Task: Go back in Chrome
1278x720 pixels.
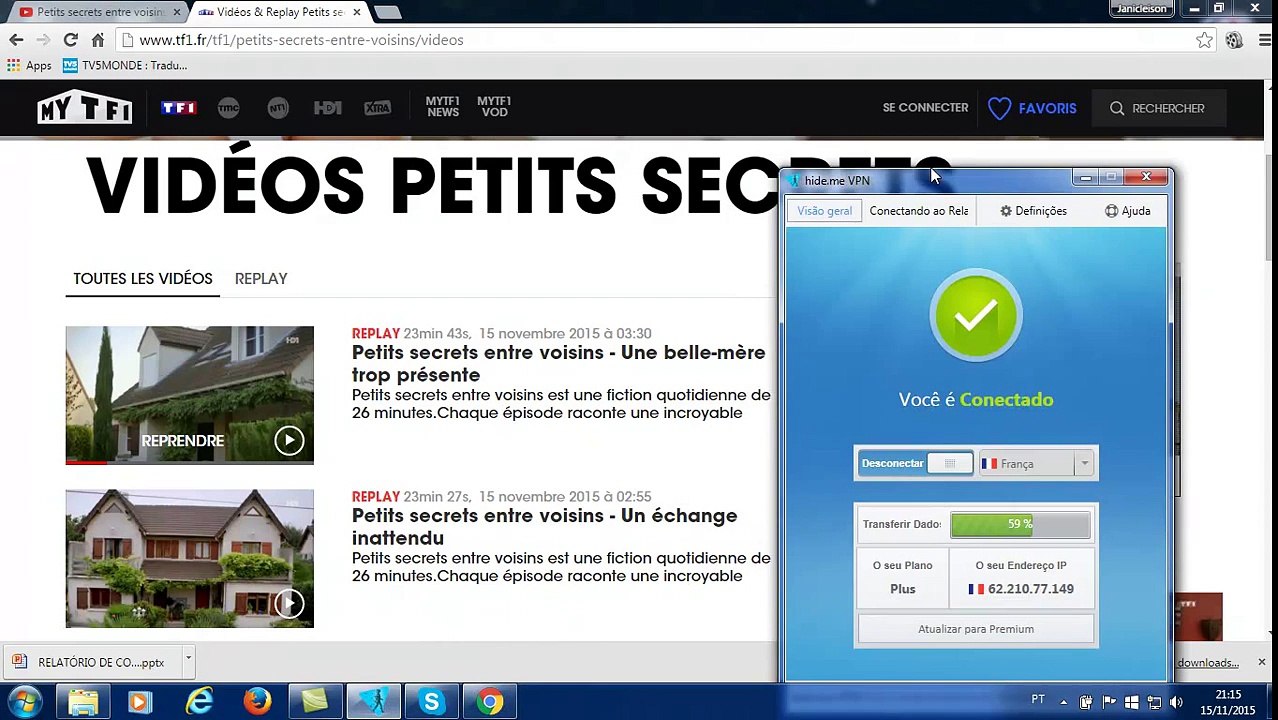Action: pyautogui.click(x=16, y=40)
